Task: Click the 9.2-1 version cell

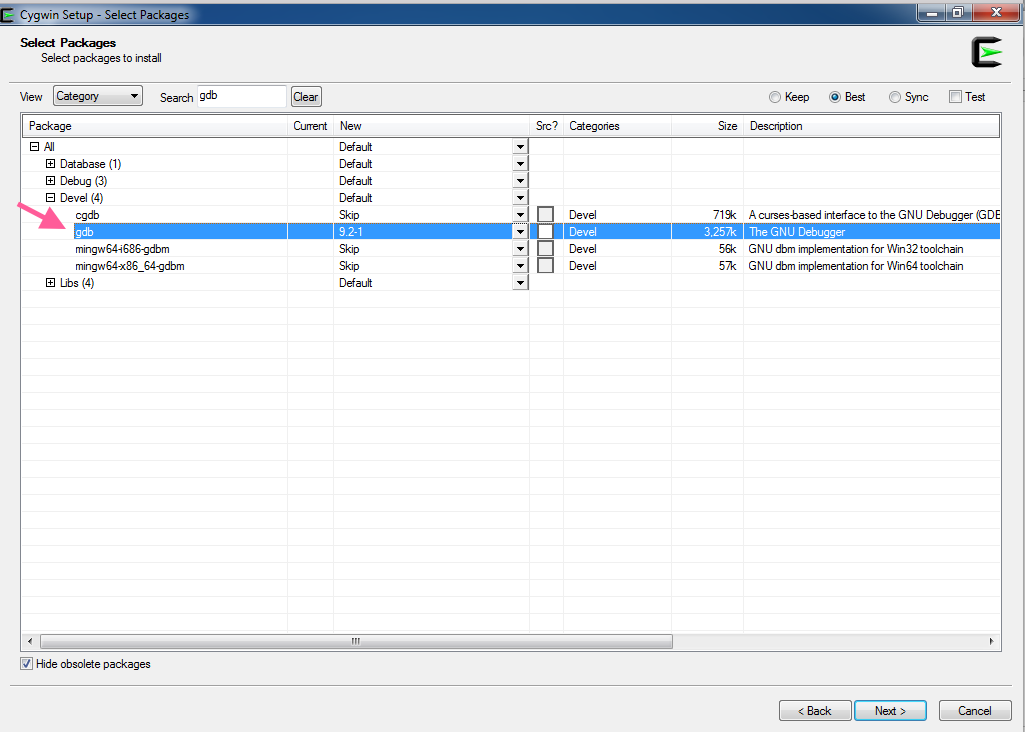Action: [x=350, y=231]
